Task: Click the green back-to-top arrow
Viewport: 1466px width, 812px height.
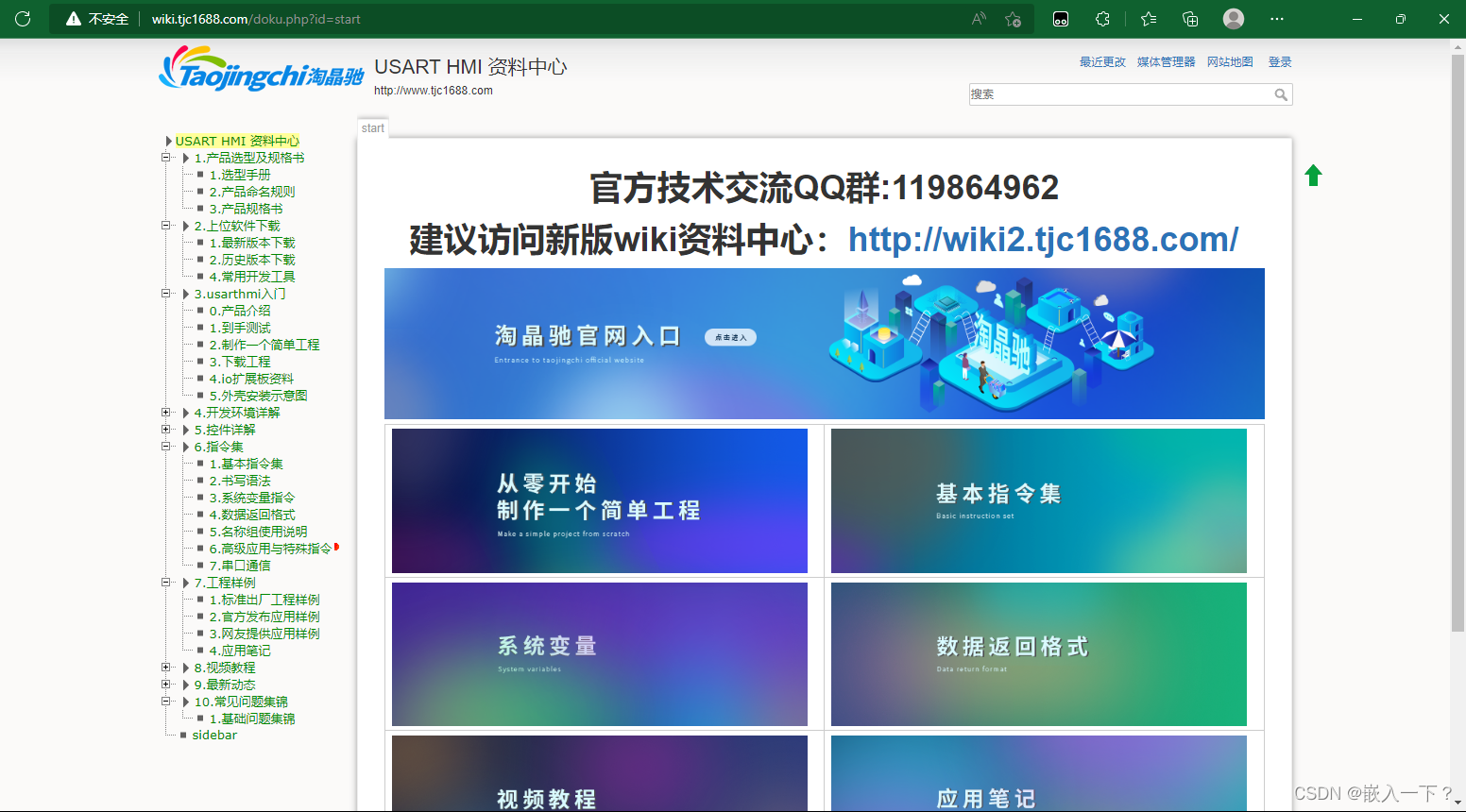Action: (1313, 175)
